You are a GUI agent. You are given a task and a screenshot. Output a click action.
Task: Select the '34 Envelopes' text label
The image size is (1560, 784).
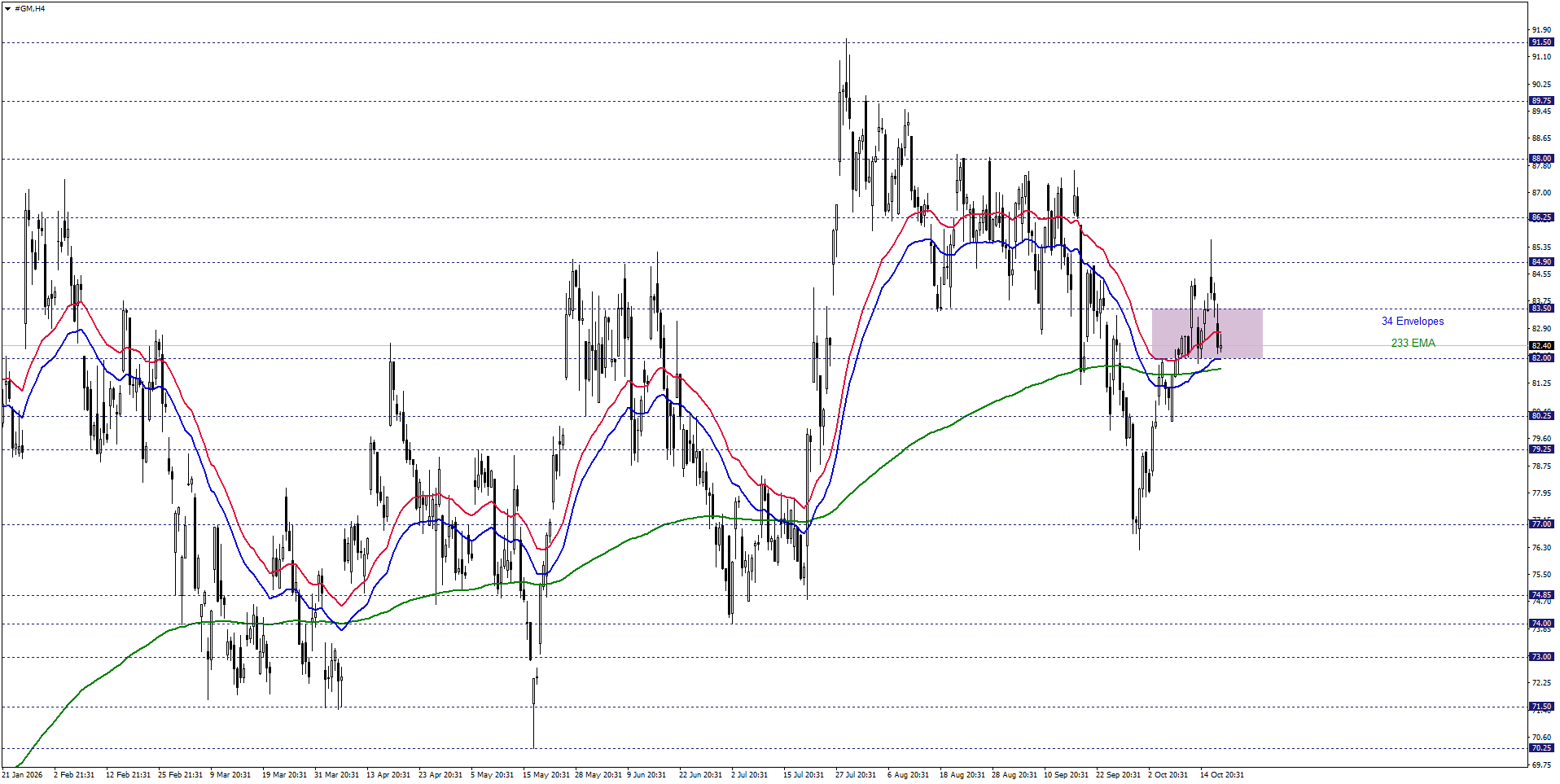(1413, 322)
